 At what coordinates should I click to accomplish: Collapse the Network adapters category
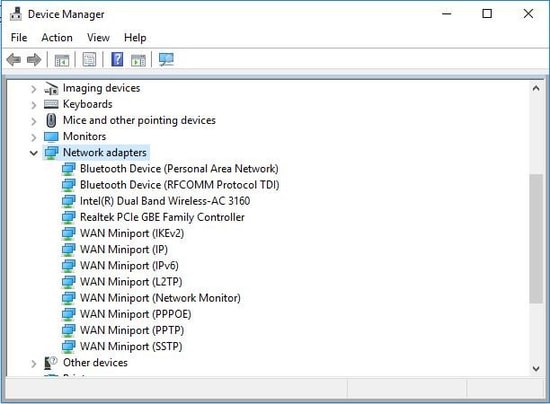point(34,153)
